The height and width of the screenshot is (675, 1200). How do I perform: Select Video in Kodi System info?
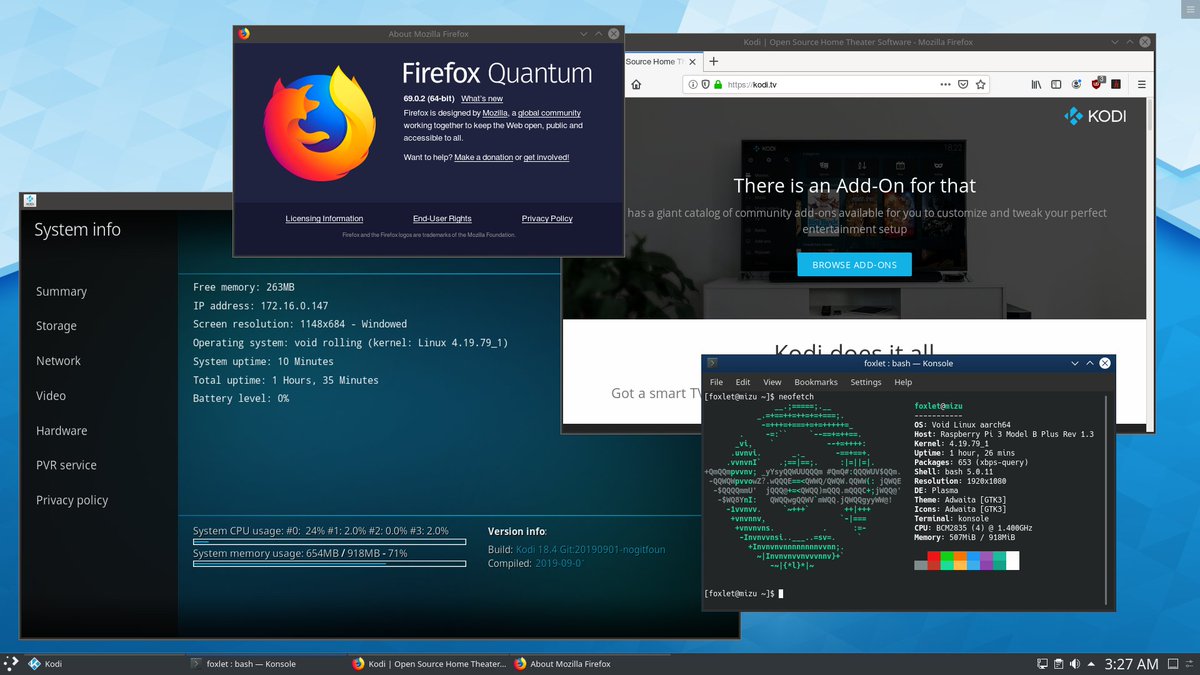[x=51, y=396]
